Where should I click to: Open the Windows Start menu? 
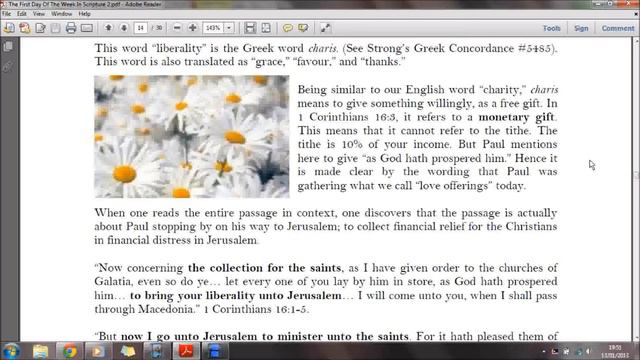(11, 351)
